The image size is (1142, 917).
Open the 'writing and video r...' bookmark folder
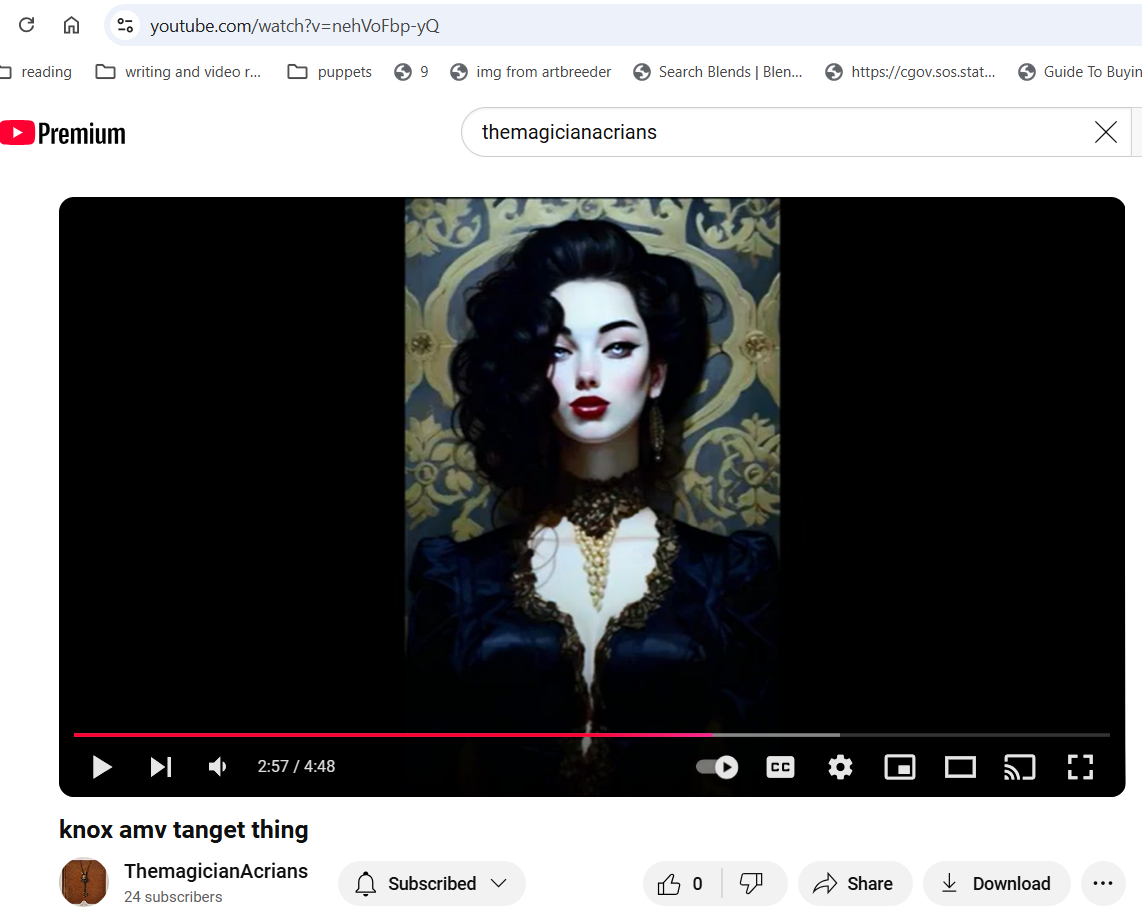(178, 72)
